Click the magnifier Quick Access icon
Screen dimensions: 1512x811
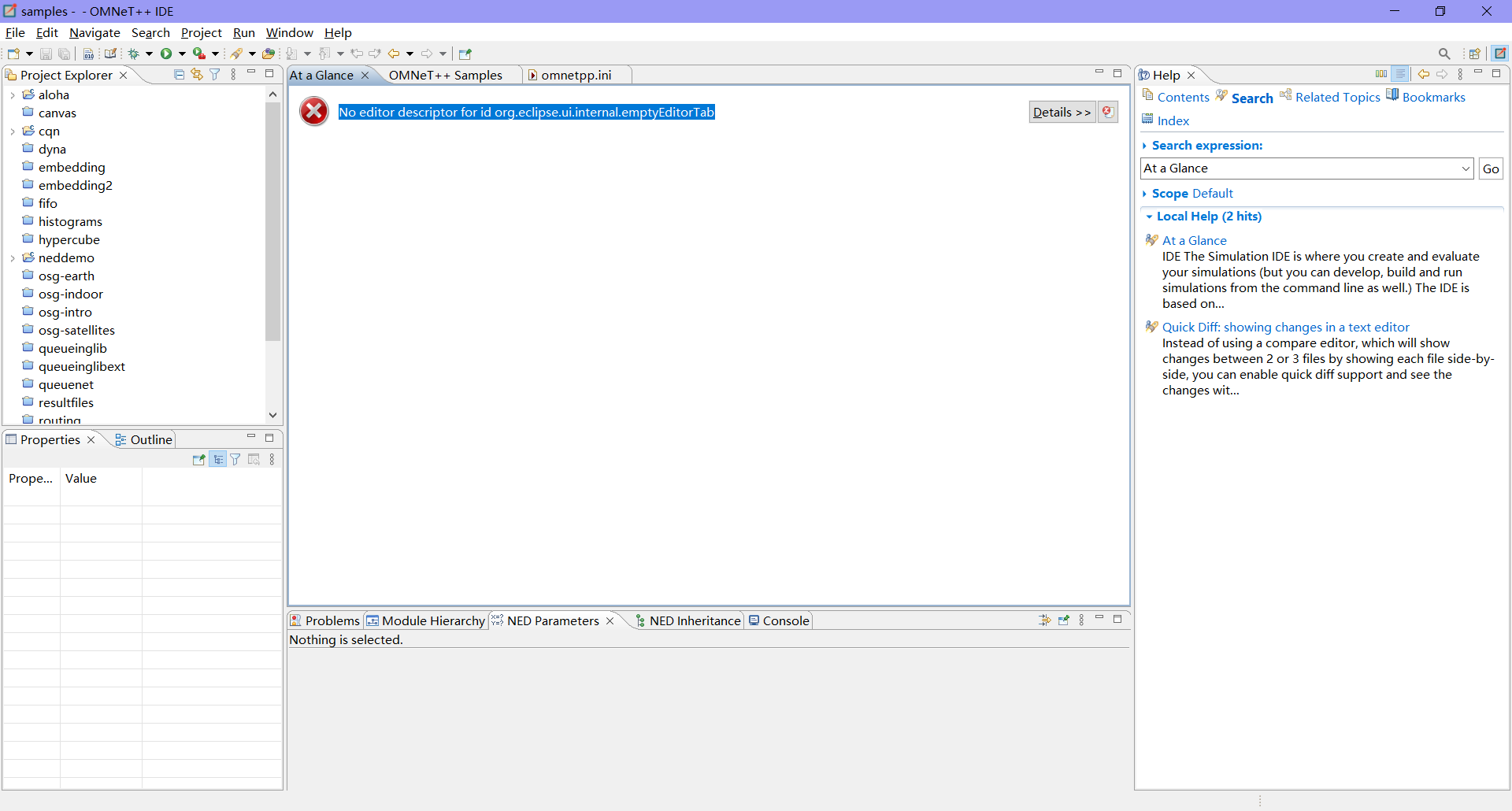click(1444, 54)
